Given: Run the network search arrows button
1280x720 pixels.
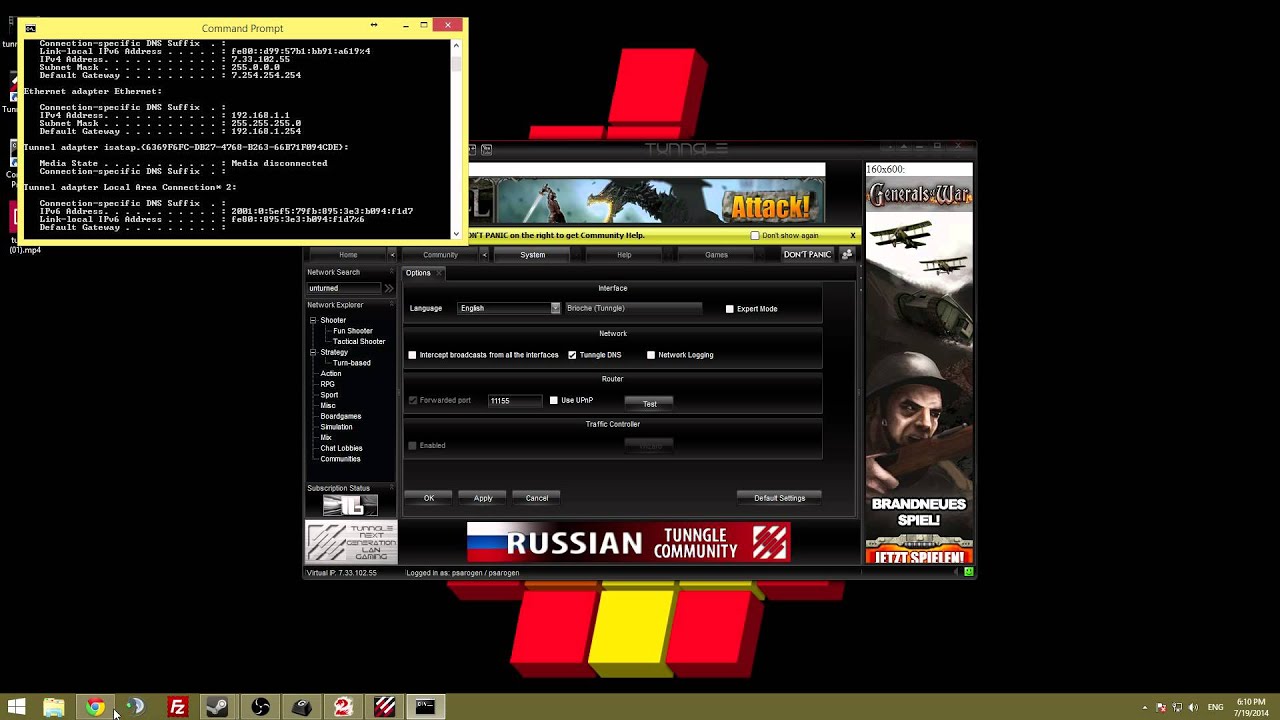Looking at the screenshot, I should (x=389, y=288).
